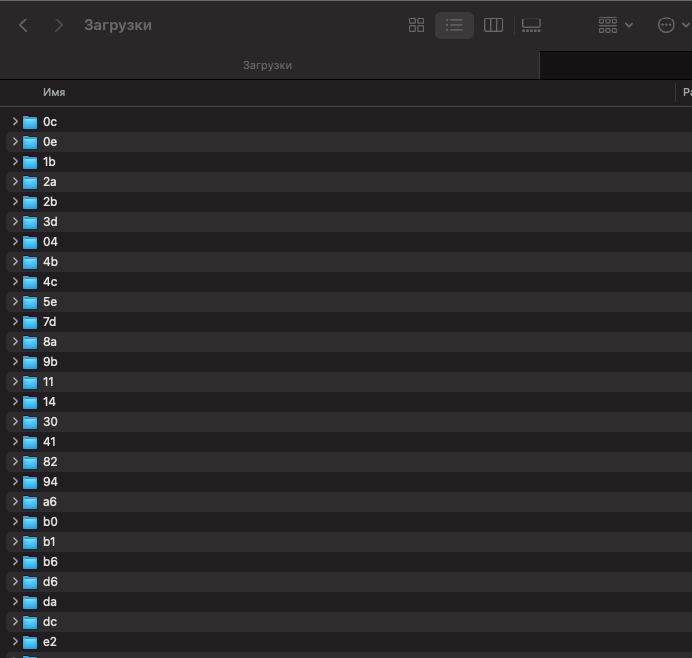Select the folder name 0c
This screenshot has height=658, width=692.
50,122
